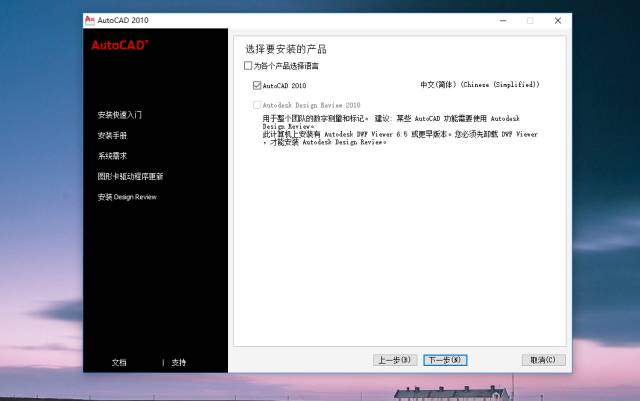Click the AutoCAD 2010 title bar icon
640x401 pixels.
(x=90, y=20)
